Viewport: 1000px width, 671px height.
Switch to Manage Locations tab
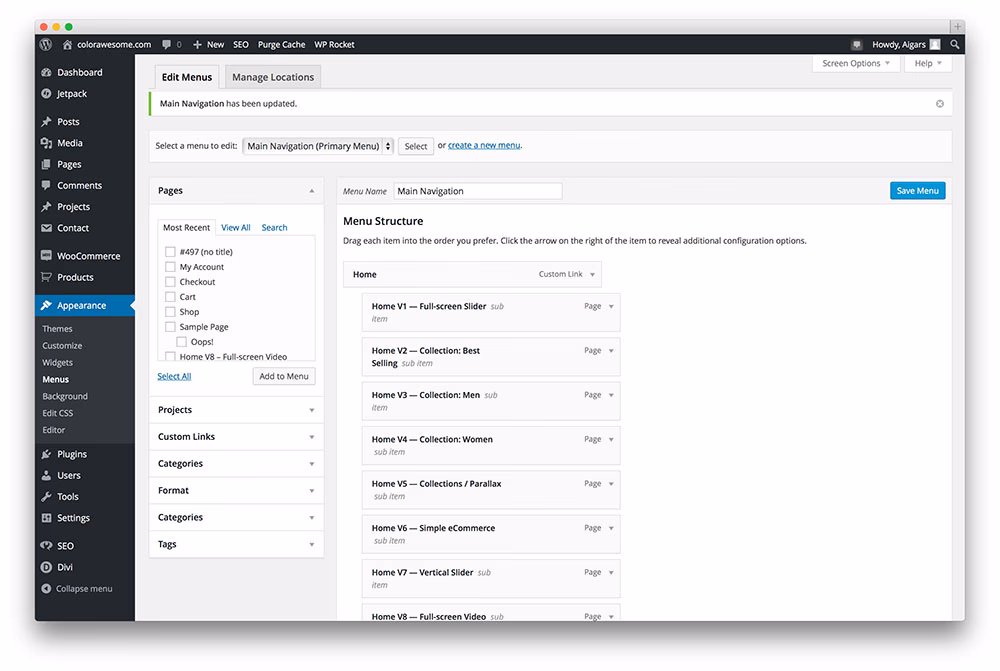pyautogui.click(x=273, y=77)
